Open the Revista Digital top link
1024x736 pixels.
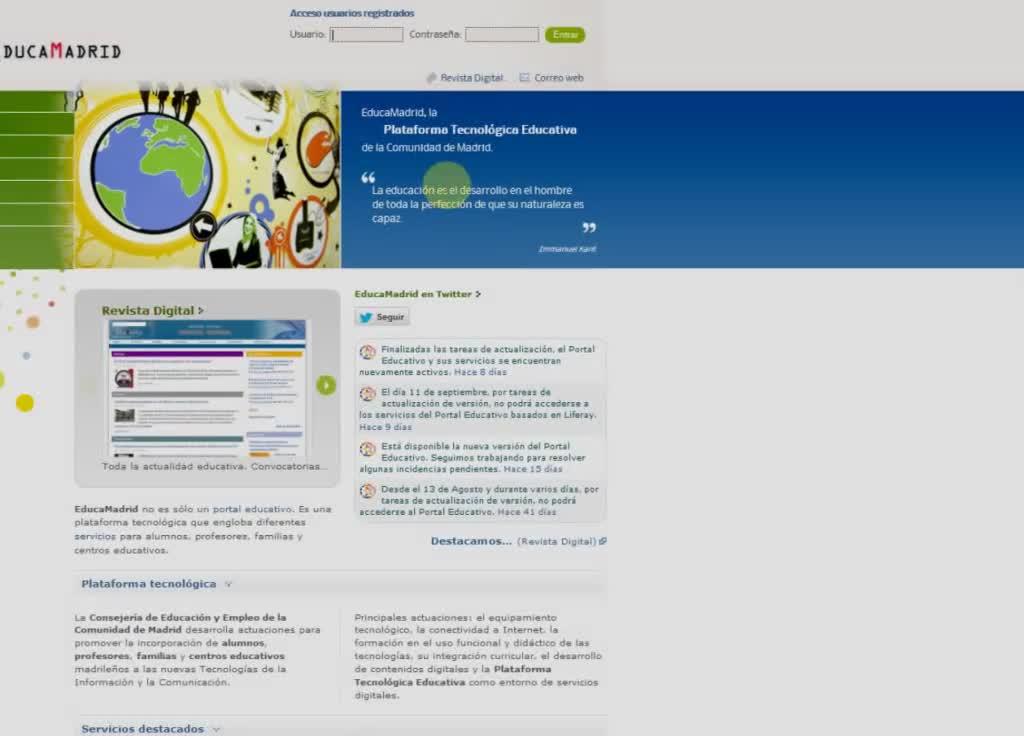pyautogui.click(x=472, y=78)
